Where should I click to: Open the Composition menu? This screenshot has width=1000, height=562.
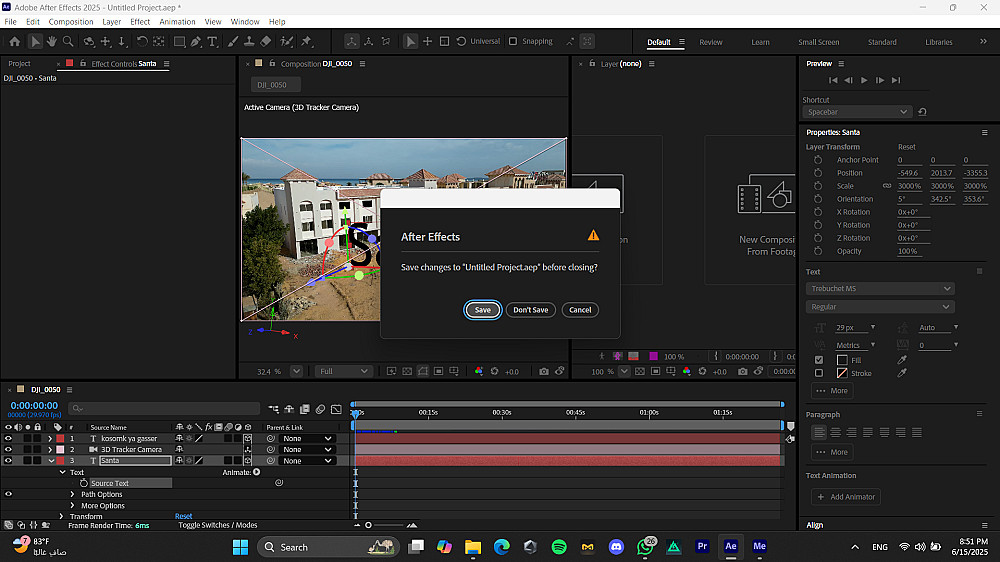(71, 21)
